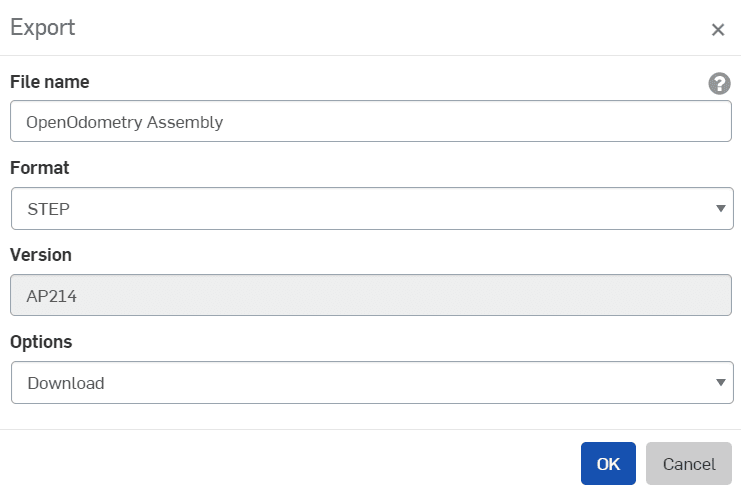
Task: Click the Export dialog title
Action: pyautogui.click(x=43, y=28)
